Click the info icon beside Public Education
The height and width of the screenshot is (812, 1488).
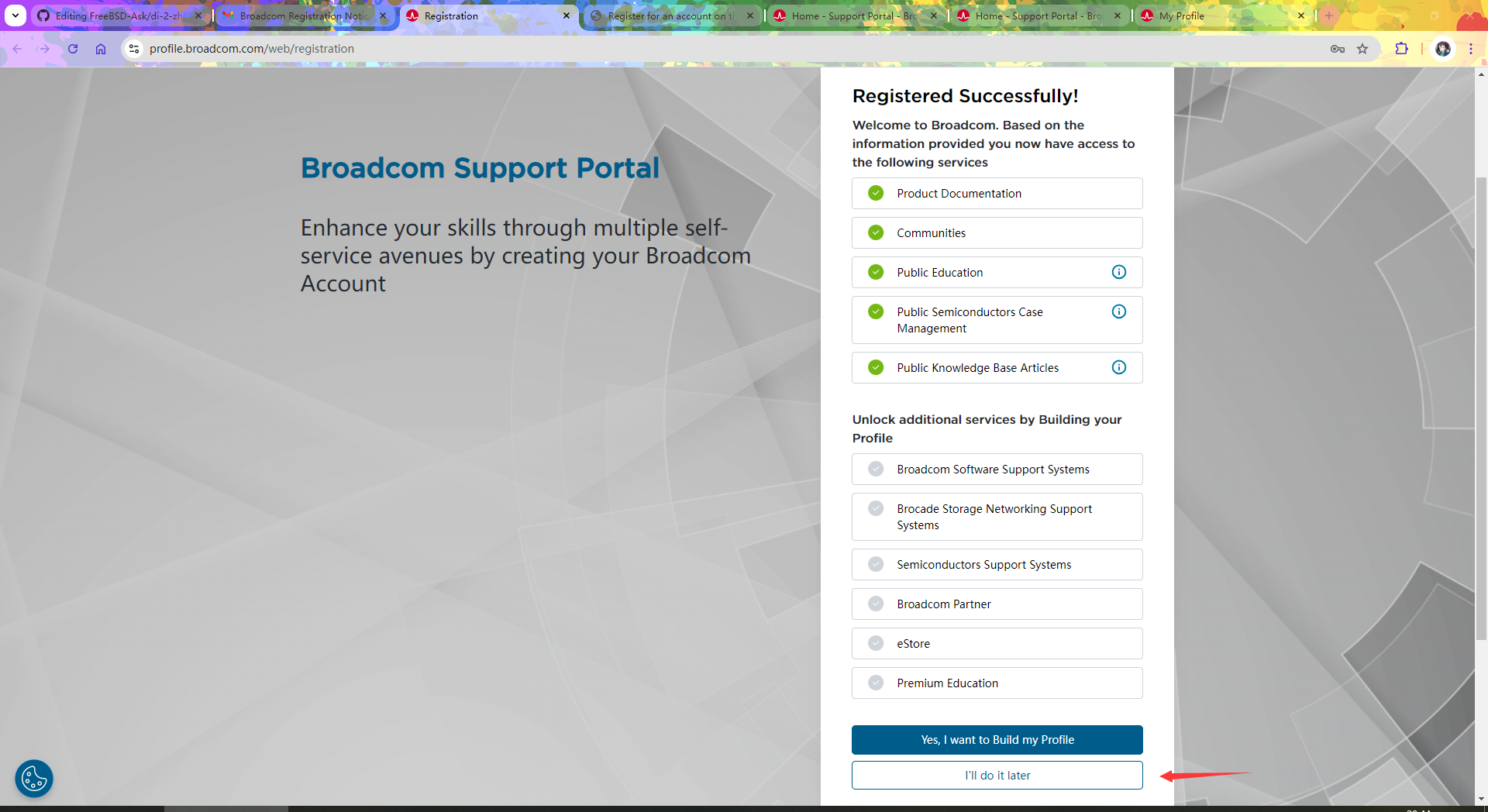[x=1118, y=272]
